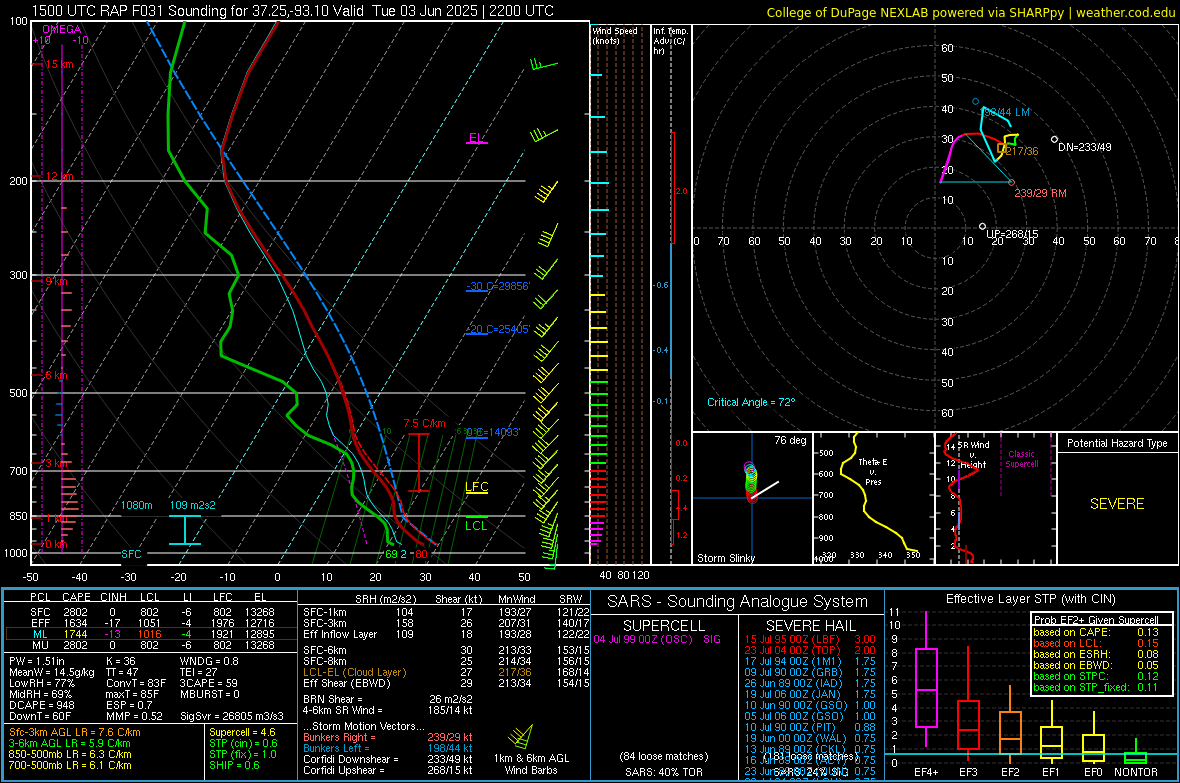Image resolution: width=1180 pixels, height=783 pixels.
Task: Click the EL equilibrium level label
Action: pos(476,138)
